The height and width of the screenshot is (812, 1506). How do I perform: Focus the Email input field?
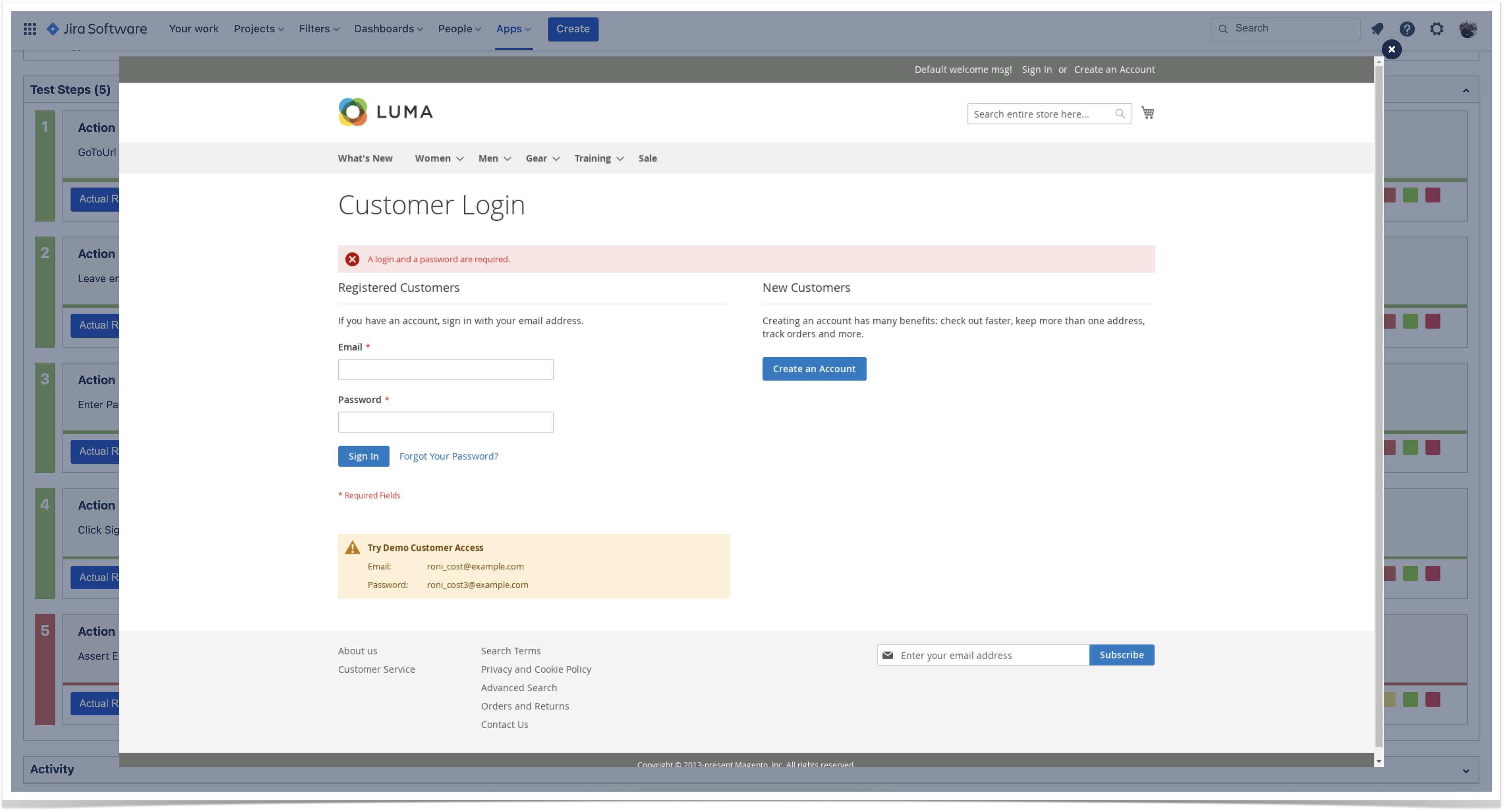click(x=445, y=369)
